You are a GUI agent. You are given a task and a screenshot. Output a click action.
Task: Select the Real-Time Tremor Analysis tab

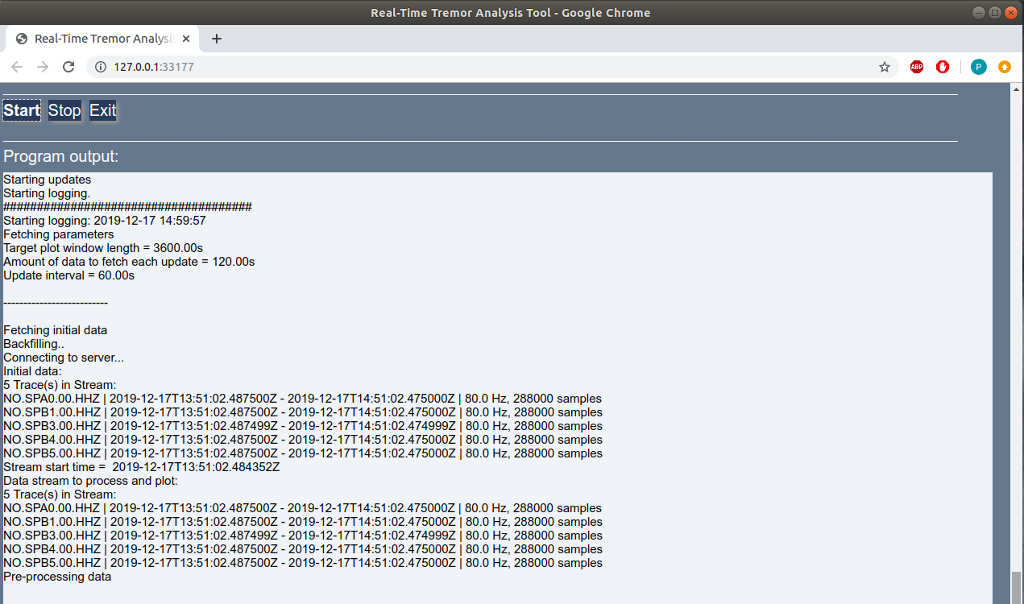coord(100,37)
